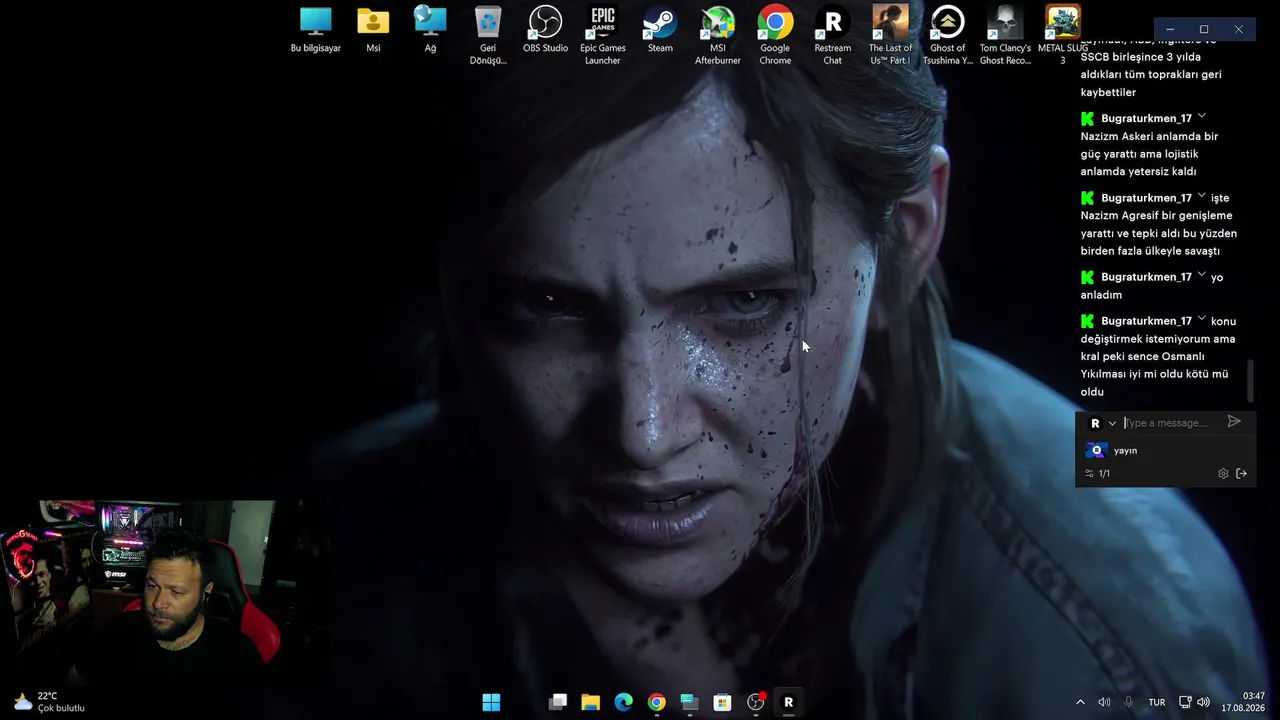Click the 'yayın' channel label

pos(1125,451)
